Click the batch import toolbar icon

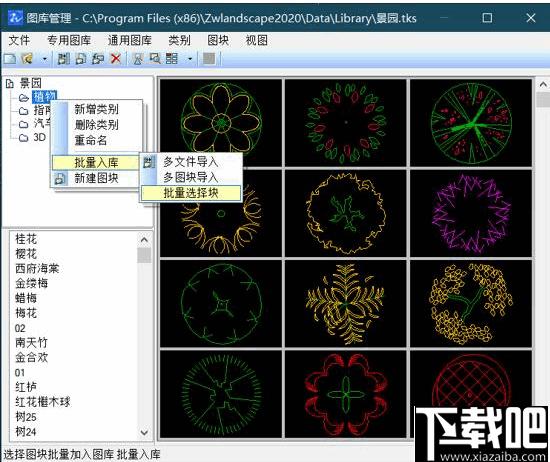pos(63,59)
